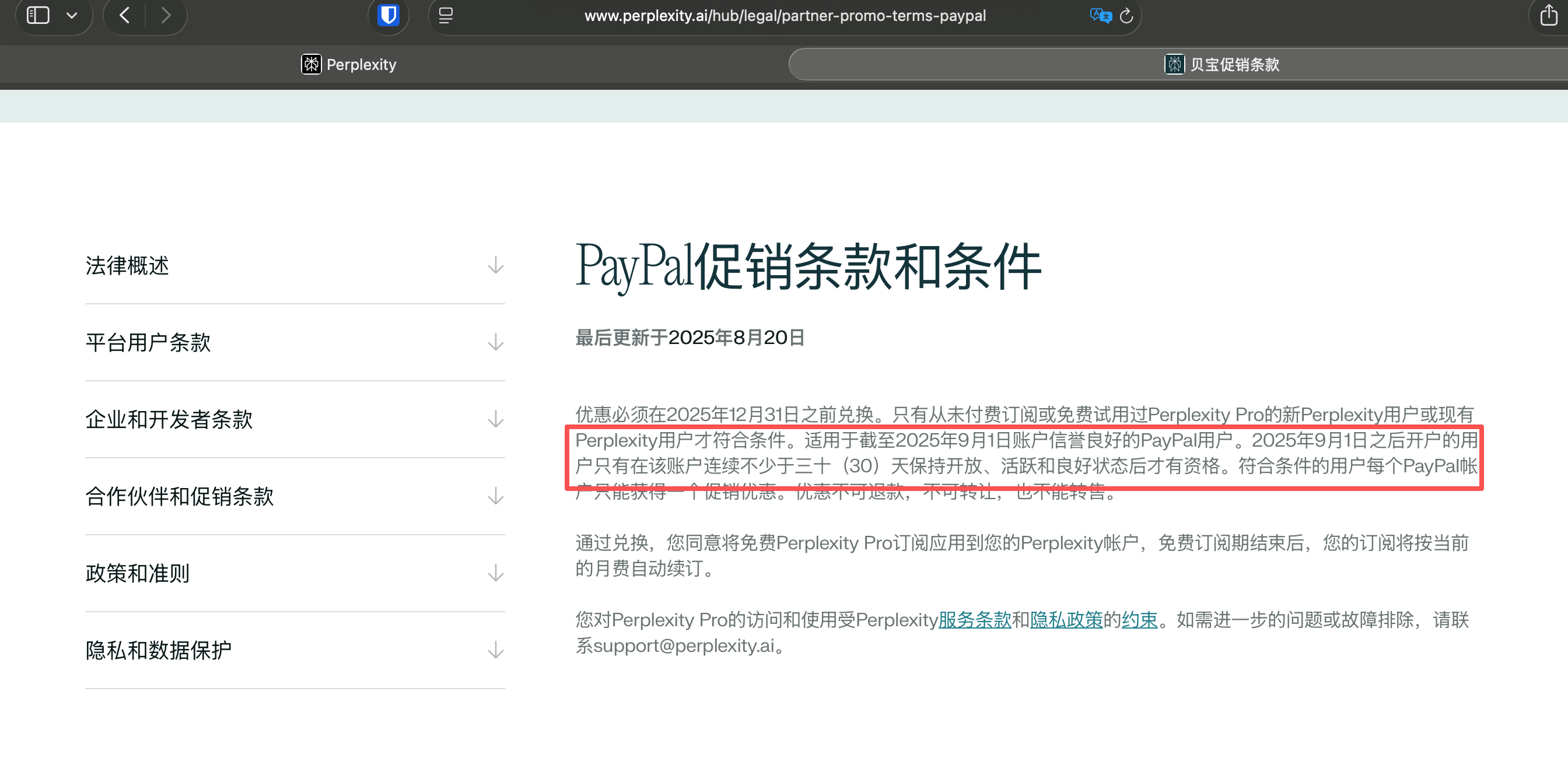1568x779 pixels.
Task: Click the sidebar toggle icon
Action: 38,15
